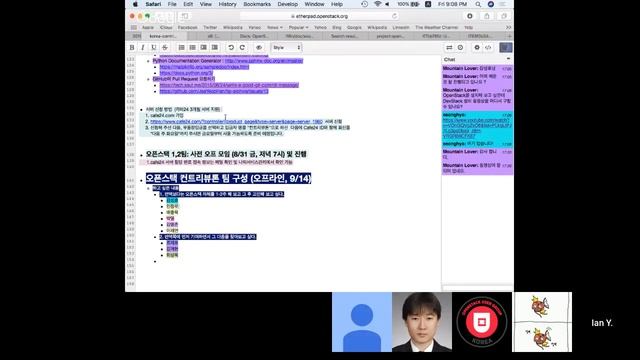640x360 pixels.
Task: Toggle bold formatting in Etherpad toolbar
Action: [x=132, y=48]
